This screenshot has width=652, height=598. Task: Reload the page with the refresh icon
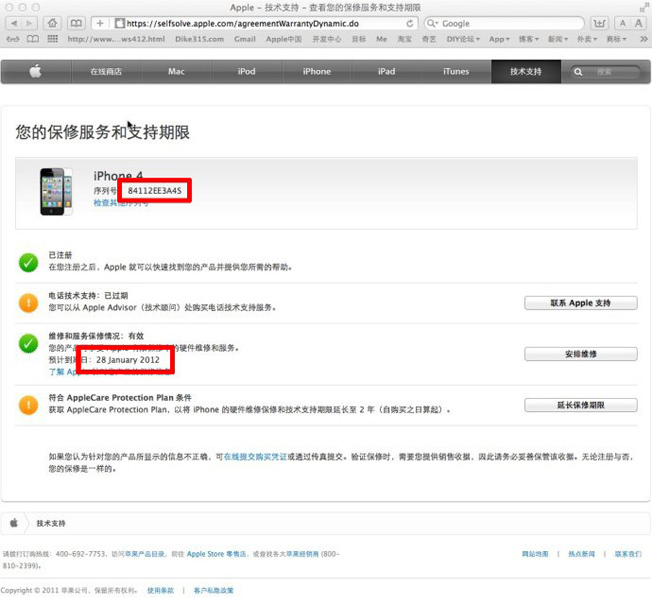pos(410,23)
